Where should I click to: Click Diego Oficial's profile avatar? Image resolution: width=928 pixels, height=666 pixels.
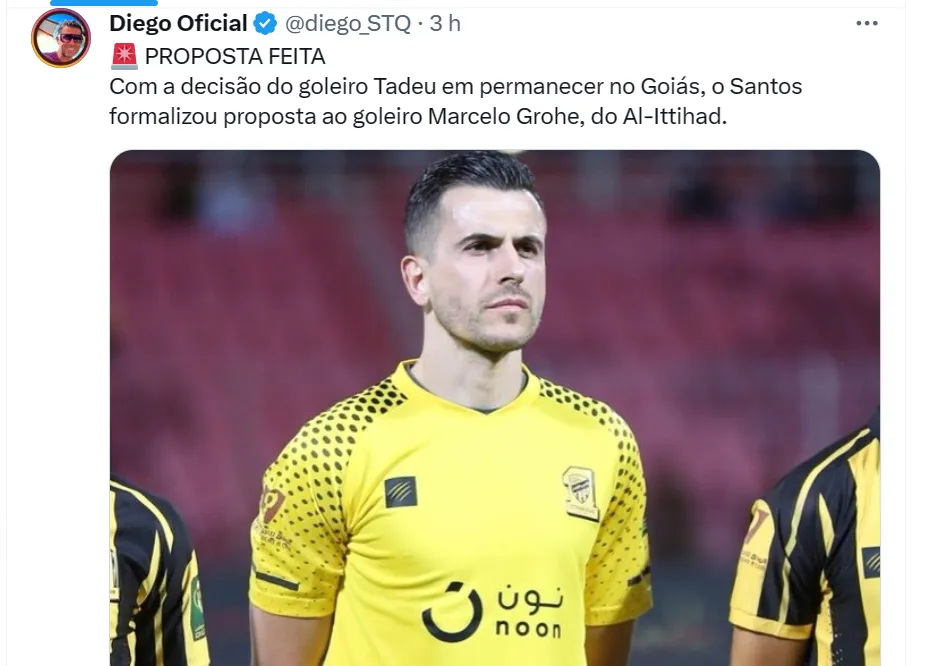pos(61,38)
